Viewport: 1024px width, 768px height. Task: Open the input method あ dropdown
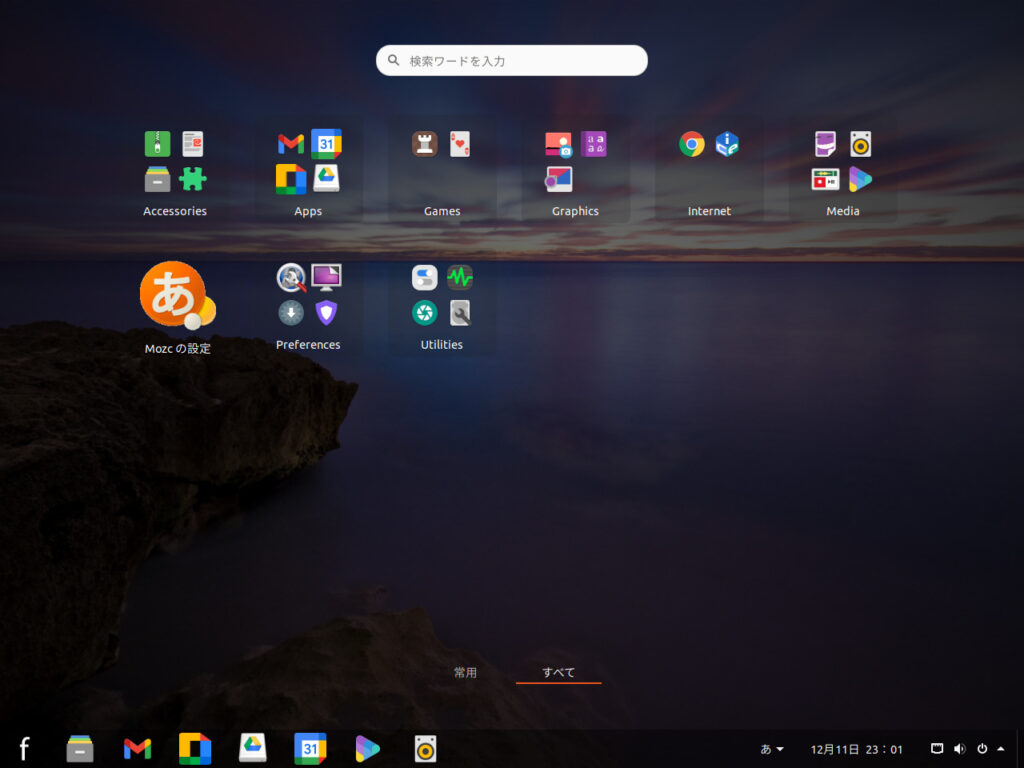770,747
